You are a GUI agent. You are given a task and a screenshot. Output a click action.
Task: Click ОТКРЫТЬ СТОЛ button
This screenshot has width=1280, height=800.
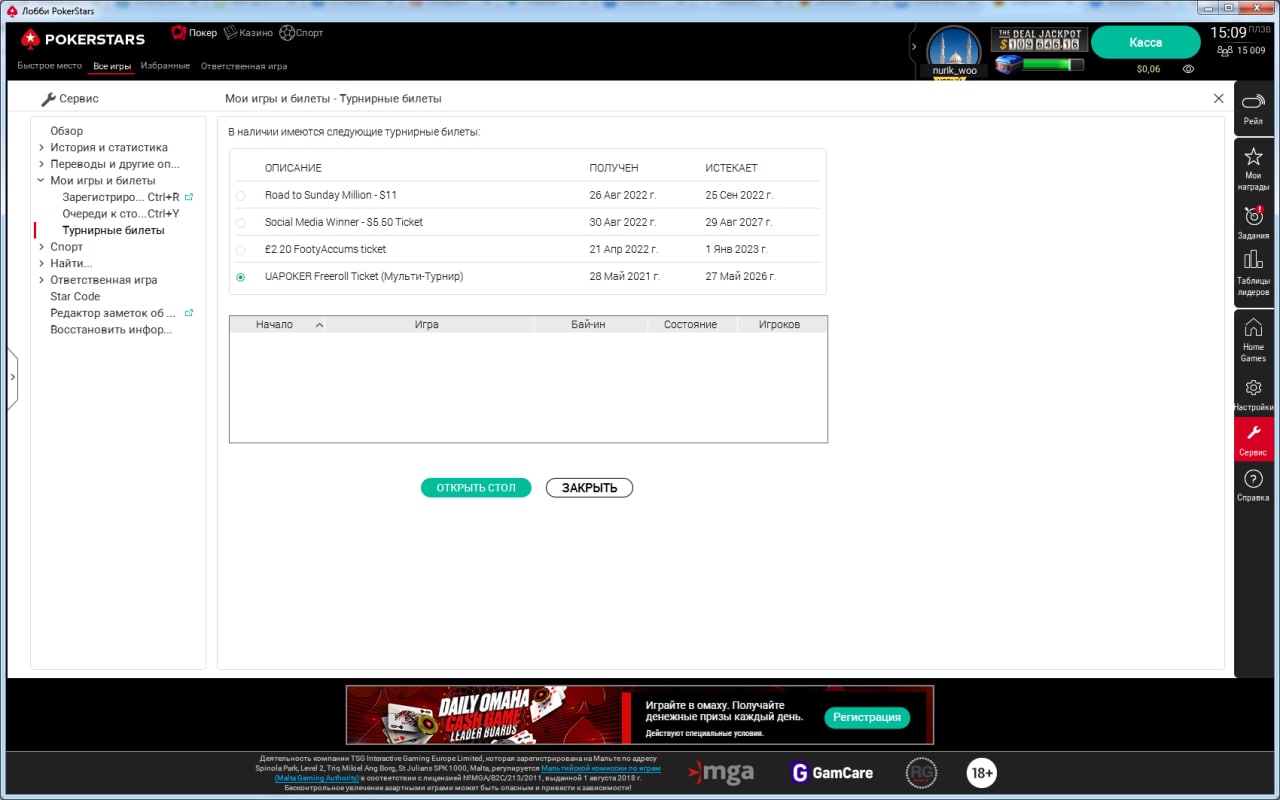click(476, 488)
